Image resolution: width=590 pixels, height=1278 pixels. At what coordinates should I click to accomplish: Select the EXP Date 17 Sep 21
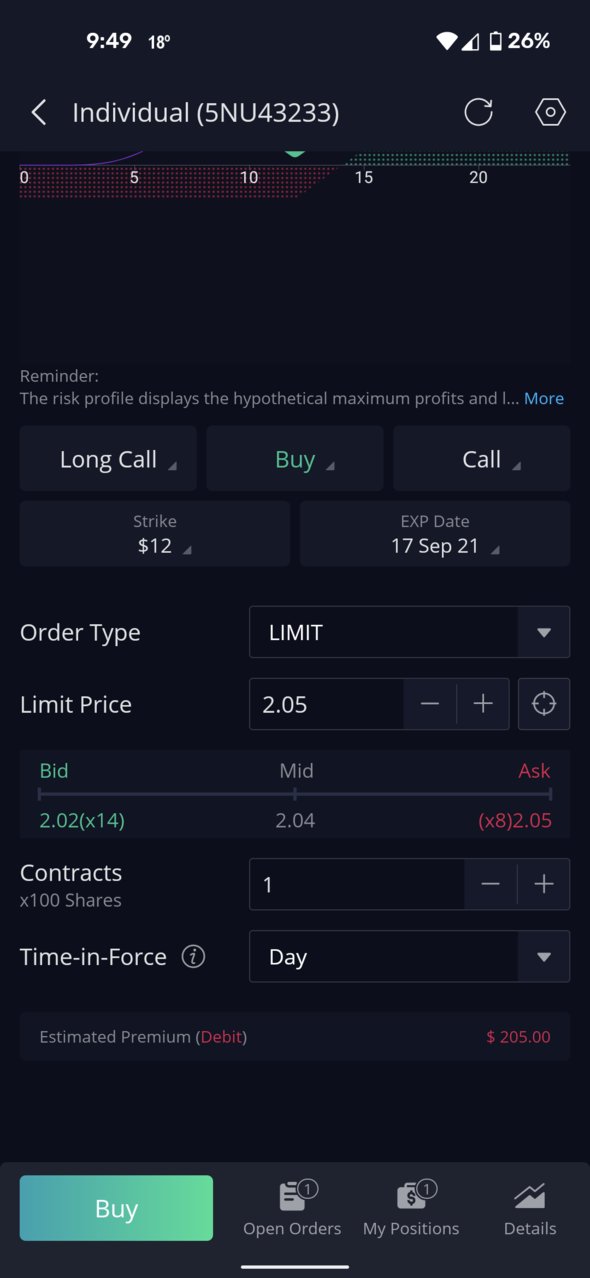click(435, 534)
